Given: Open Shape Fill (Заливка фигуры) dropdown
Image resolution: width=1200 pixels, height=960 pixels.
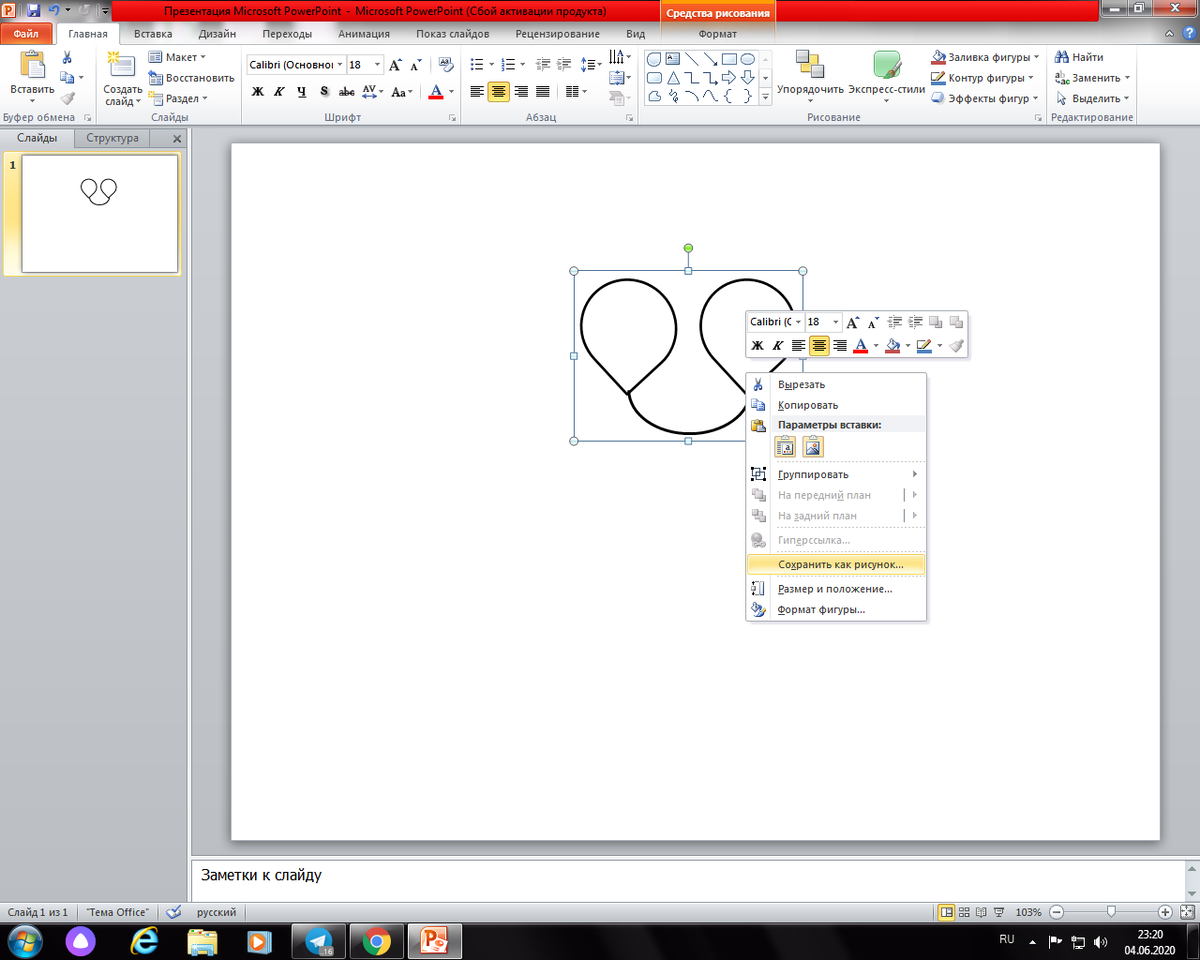Looking at the screenshot, I should (x=985, y=57).
